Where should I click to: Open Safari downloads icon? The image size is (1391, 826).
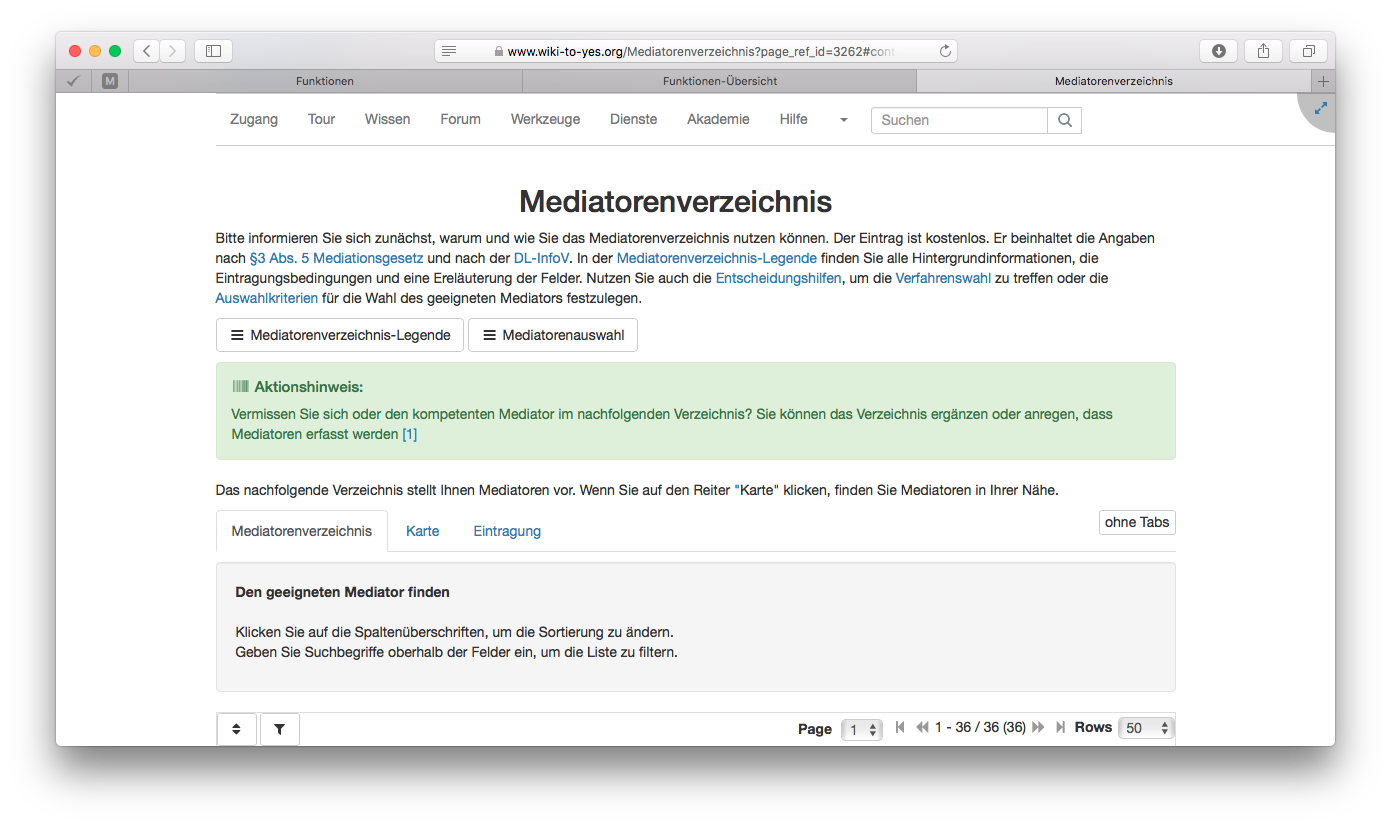[x=1218, y=51]
